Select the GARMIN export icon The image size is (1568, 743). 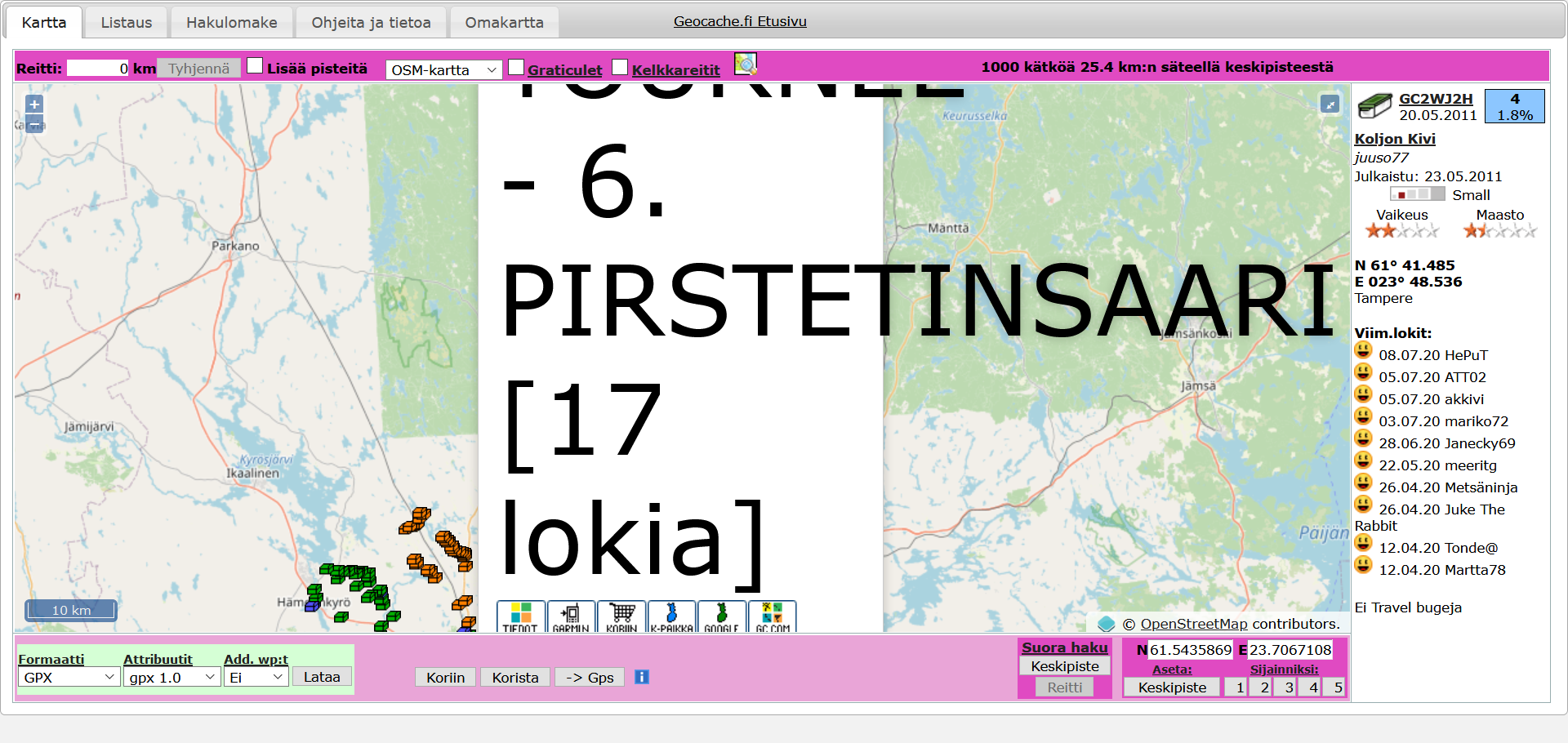pos(572,616)
